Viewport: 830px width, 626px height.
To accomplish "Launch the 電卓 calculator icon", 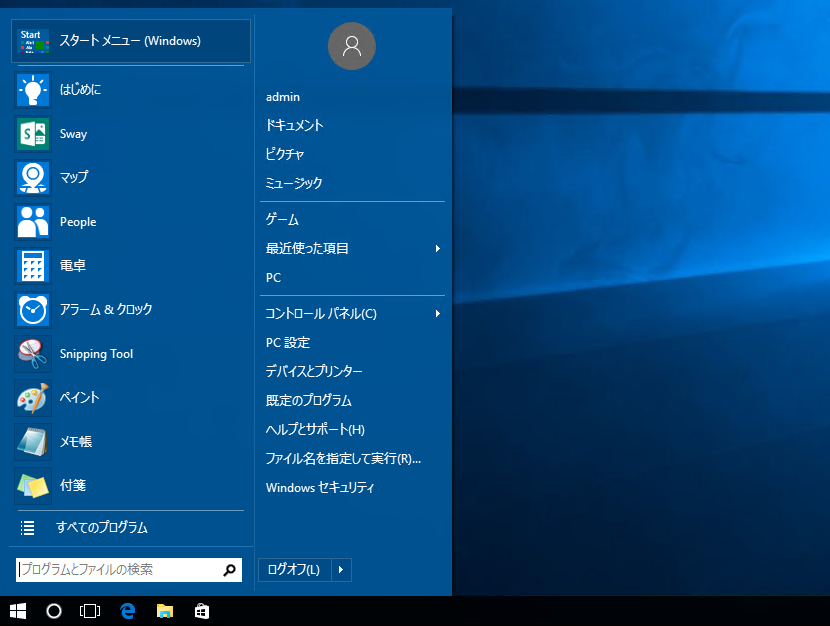I will coord(33,266).
